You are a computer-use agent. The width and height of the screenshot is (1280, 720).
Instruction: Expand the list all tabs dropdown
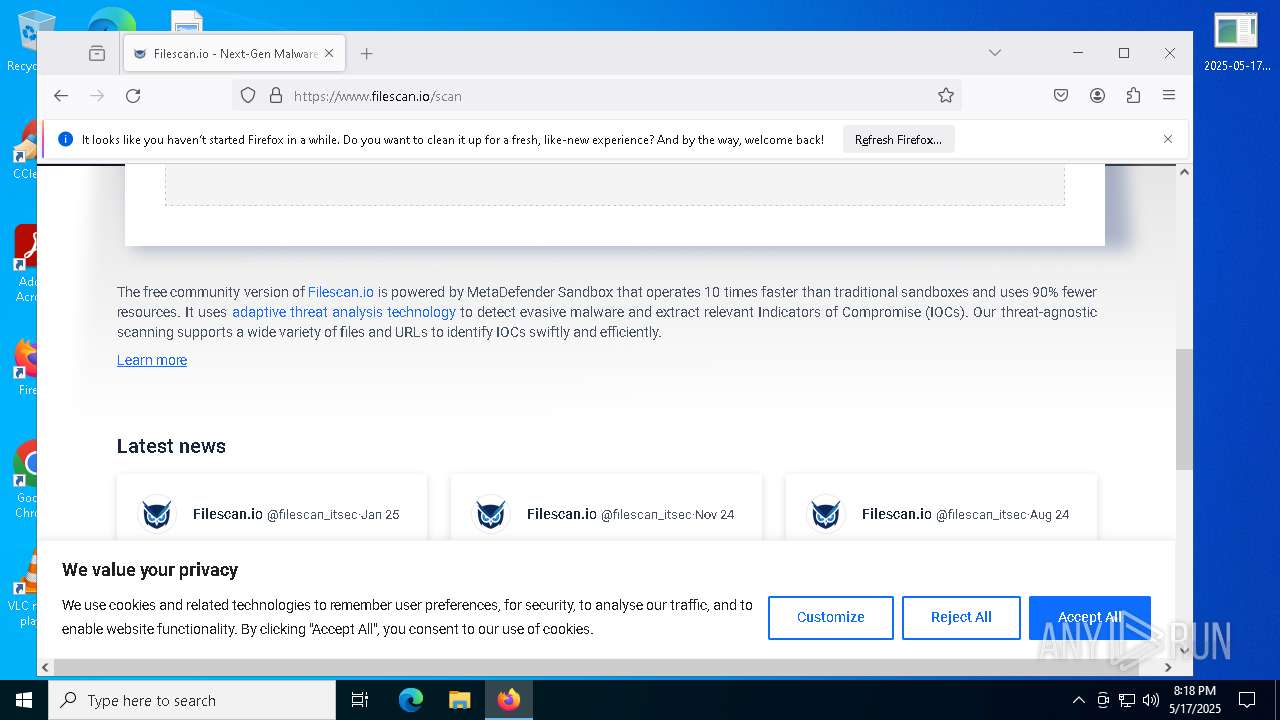click(x=994, y=53)
